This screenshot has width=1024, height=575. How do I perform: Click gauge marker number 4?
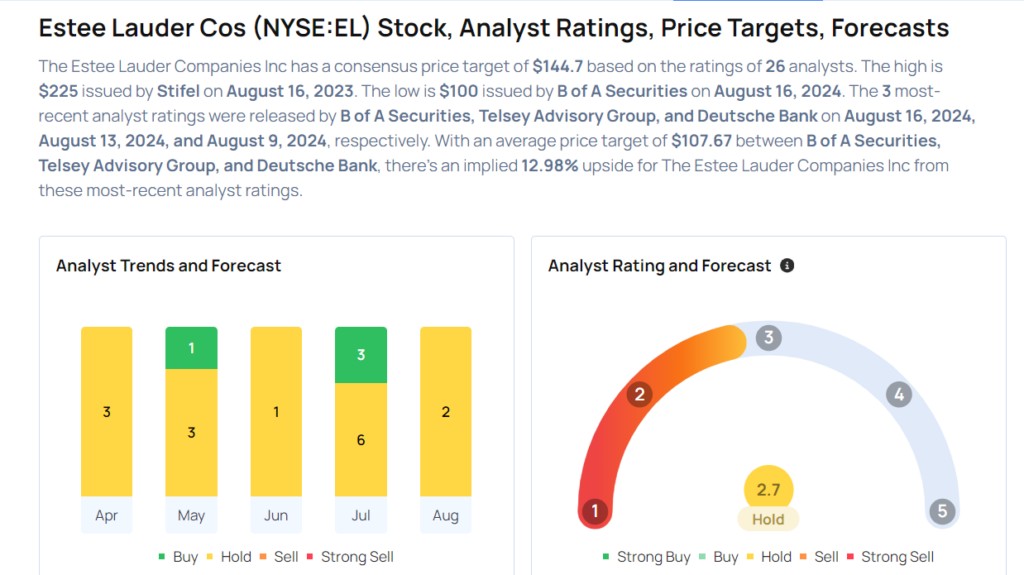pos(899,394)
